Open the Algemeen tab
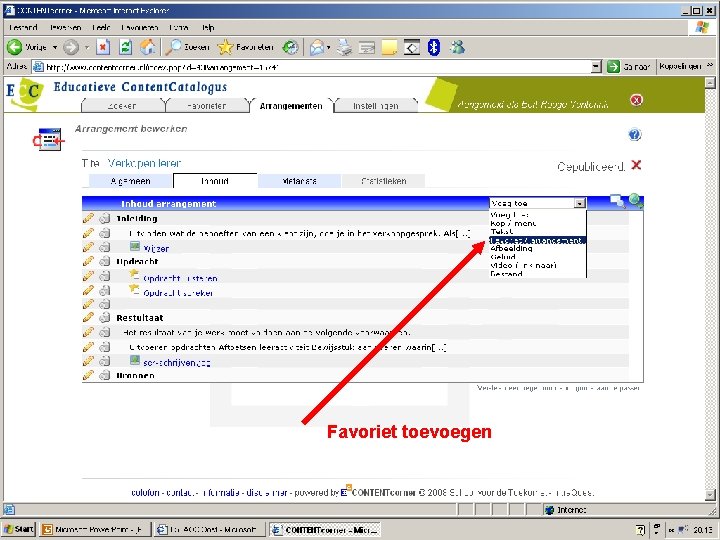Viewport: 720px width, 540px height. (x=131, y=181)
